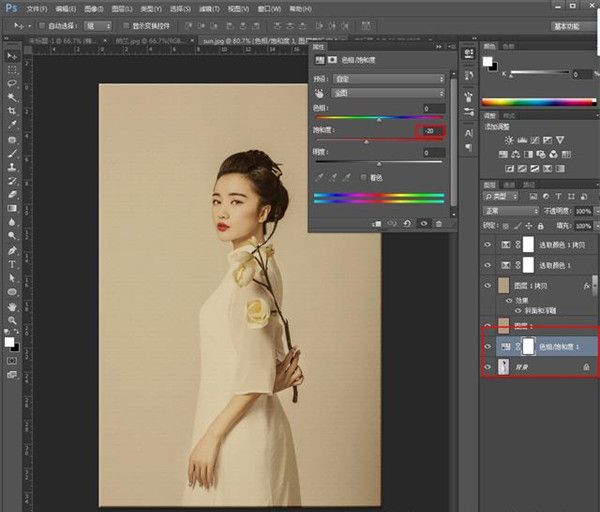Image resolution: width=600 pixels, height=512 pixels.
Task: Switch default colors via small swatch icon
Action: (x=8, y=331)
